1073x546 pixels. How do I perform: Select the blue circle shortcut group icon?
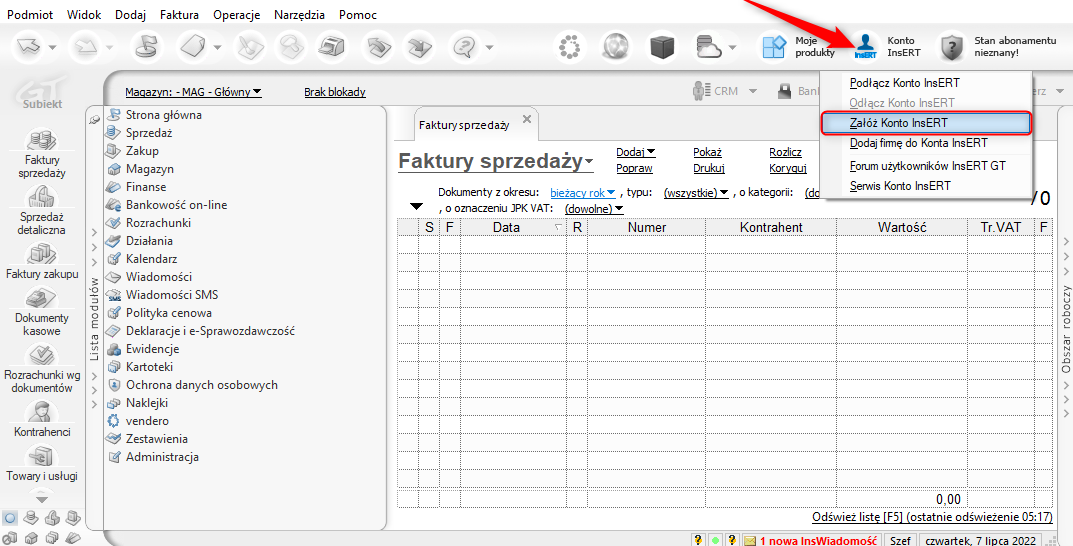tap(10, 517)
